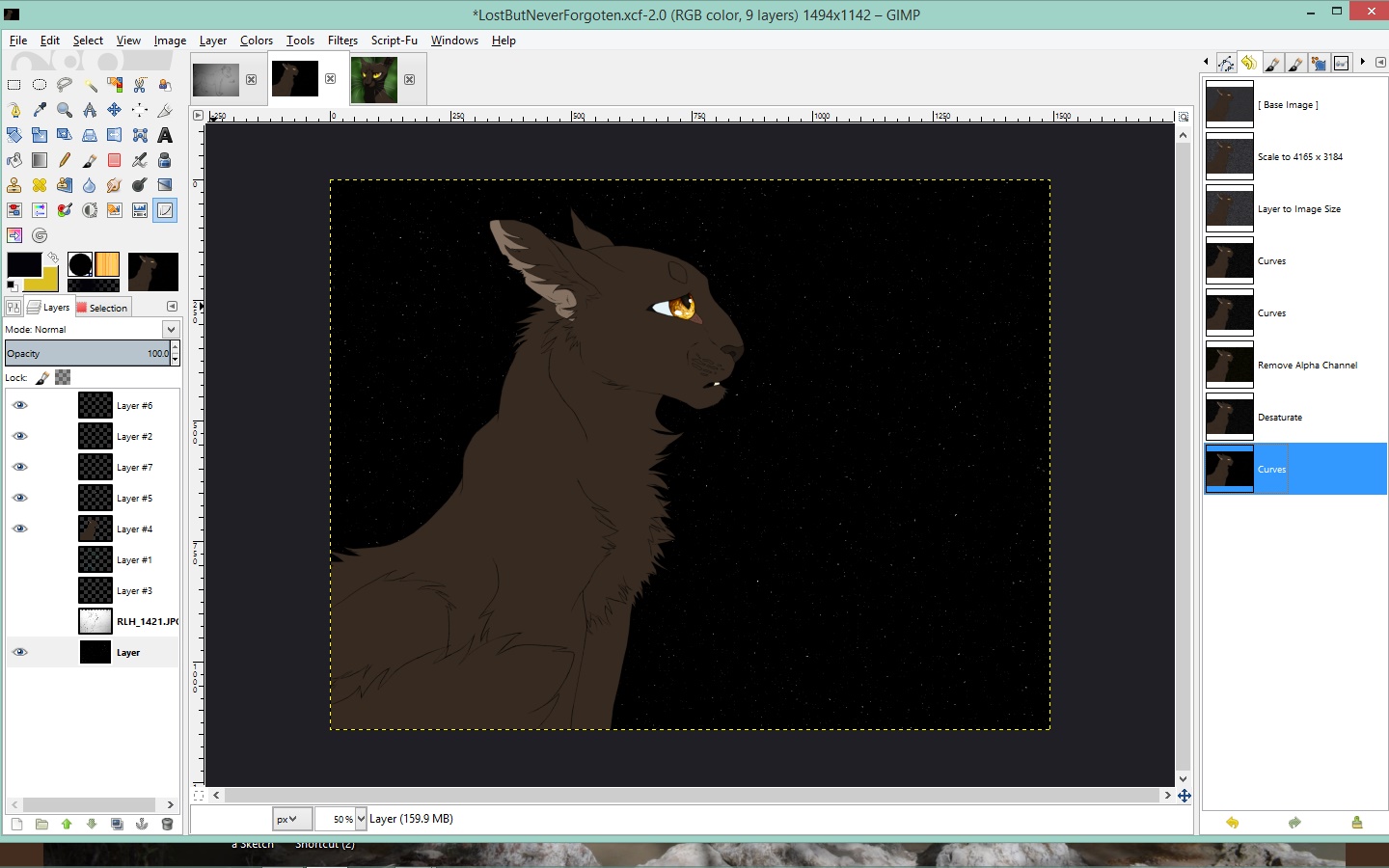The image size is (1389, 868).
Task: Select the Eraser tool
Action: pos(115,160)
